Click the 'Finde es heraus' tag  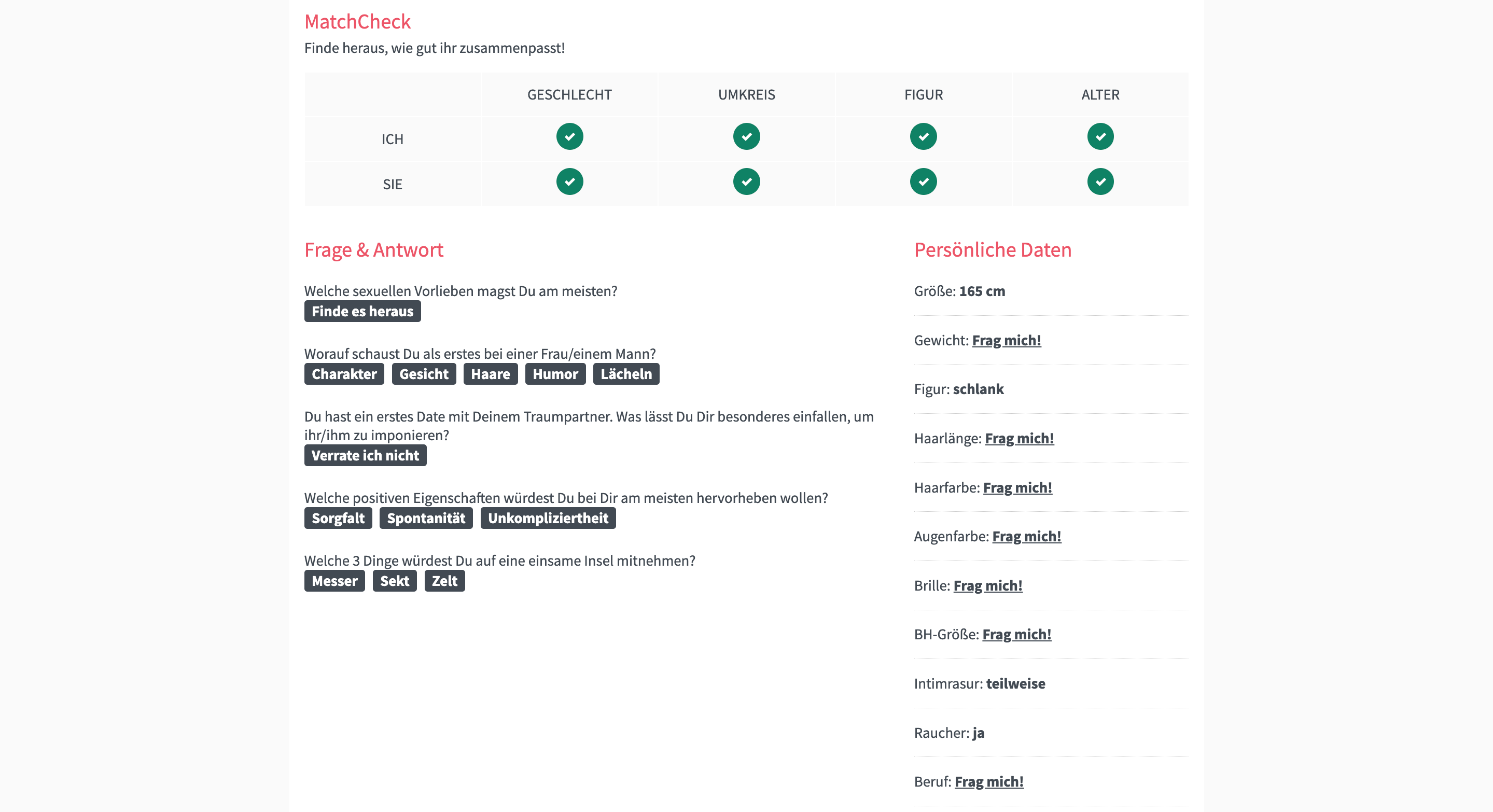click(362, 311)
